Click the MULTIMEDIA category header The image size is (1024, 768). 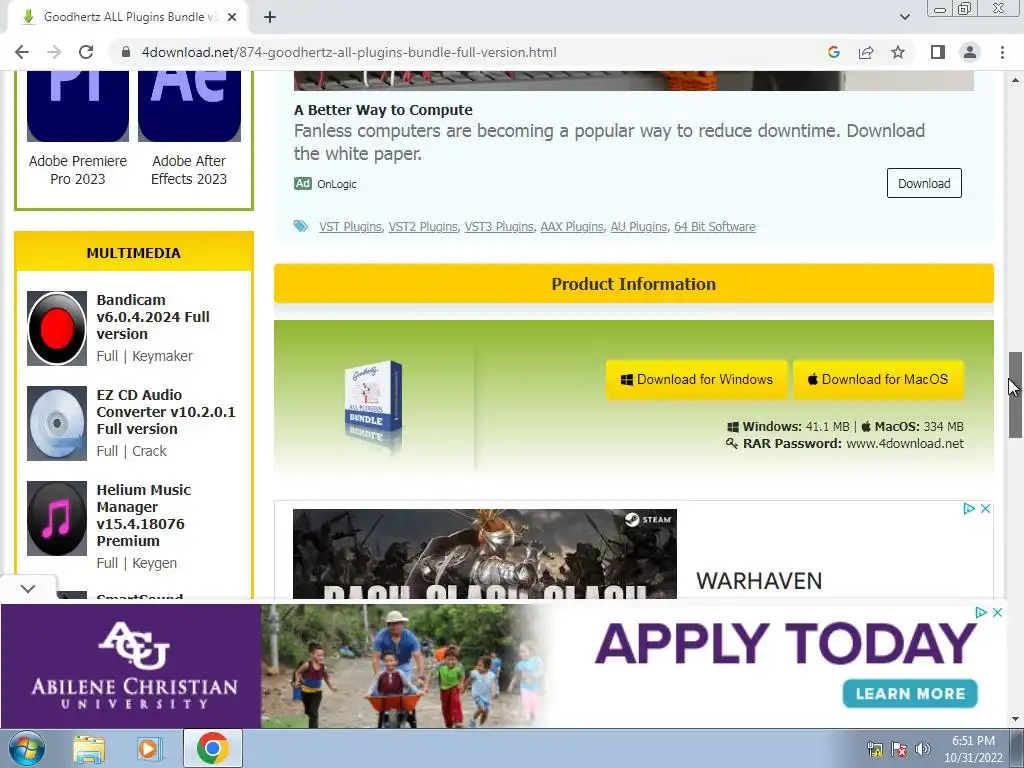click(134, 253)
